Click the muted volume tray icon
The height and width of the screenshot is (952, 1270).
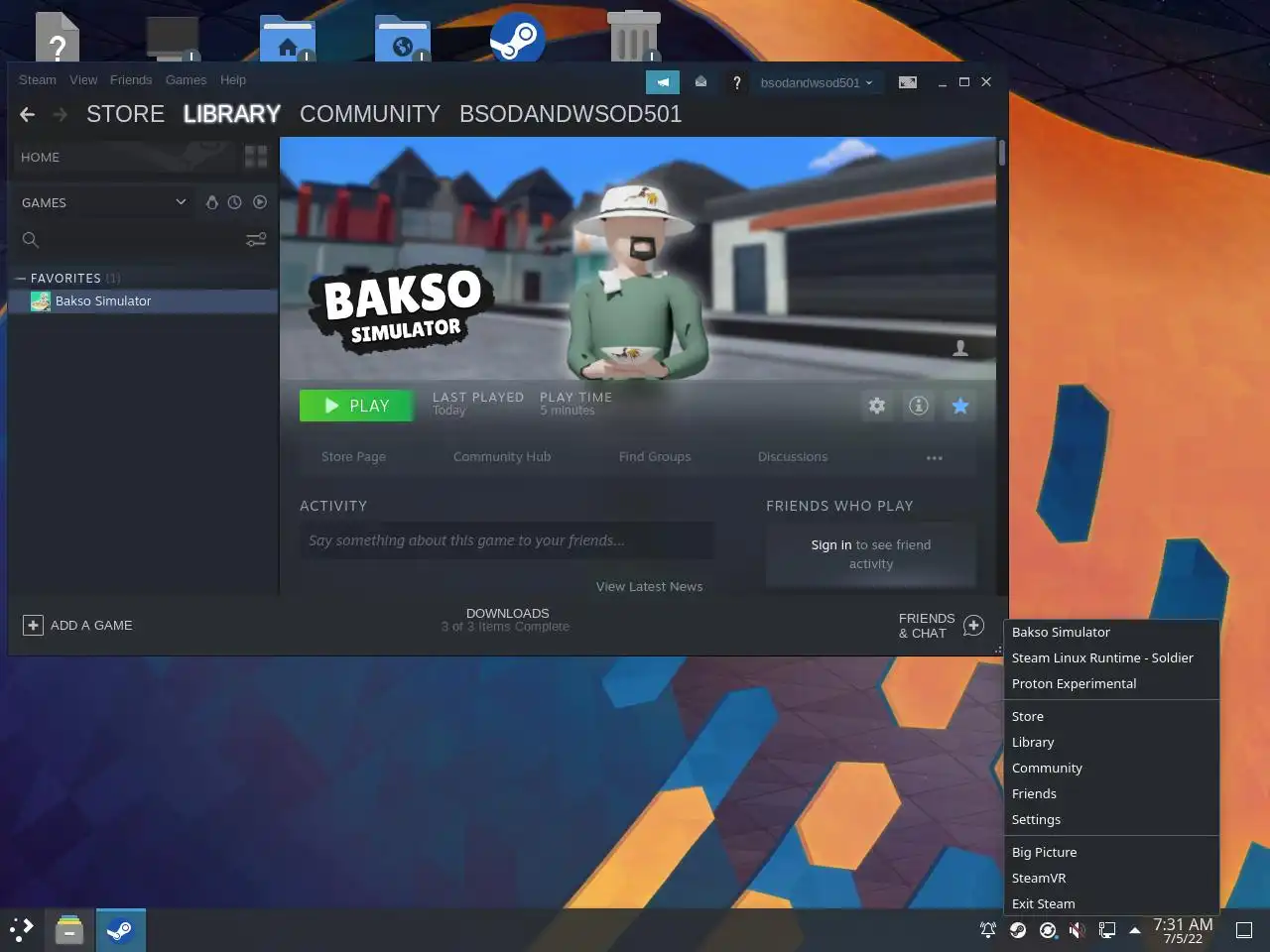[x=1078, y=930]
